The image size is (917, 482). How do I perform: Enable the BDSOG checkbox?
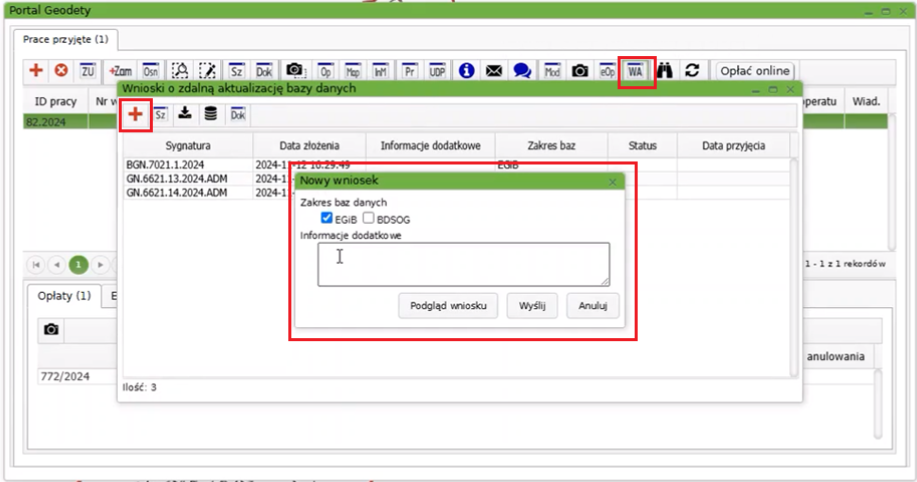pos(369,218)
